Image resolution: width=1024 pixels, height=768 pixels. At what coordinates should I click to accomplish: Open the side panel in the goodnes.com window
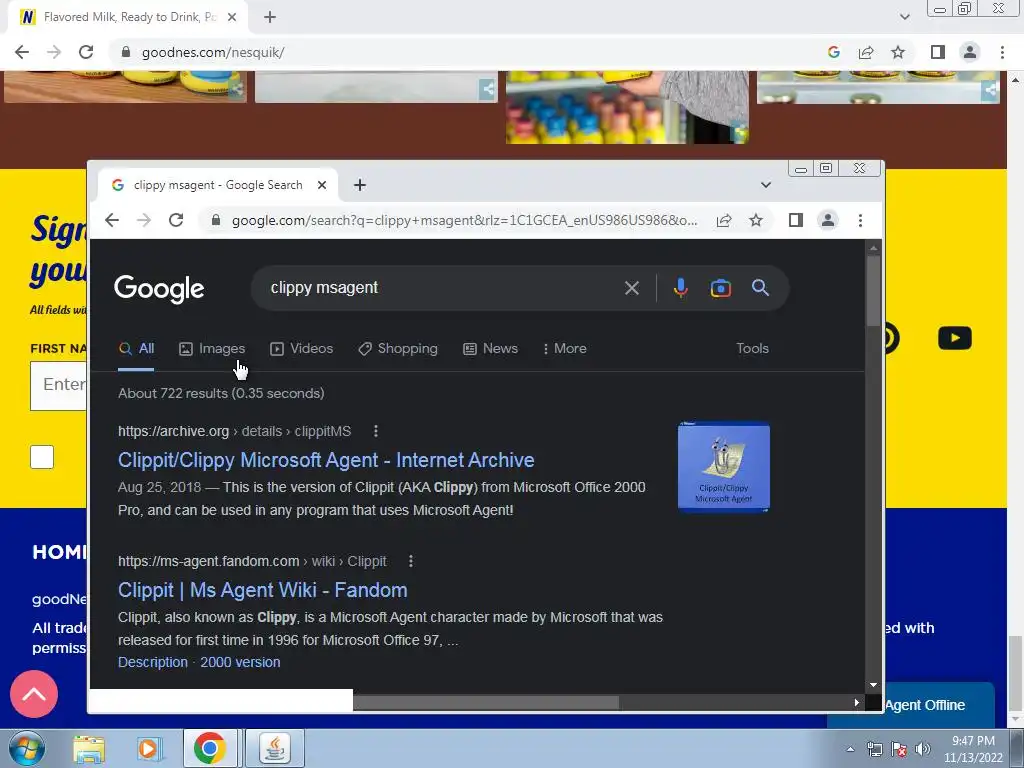(938, 52)
